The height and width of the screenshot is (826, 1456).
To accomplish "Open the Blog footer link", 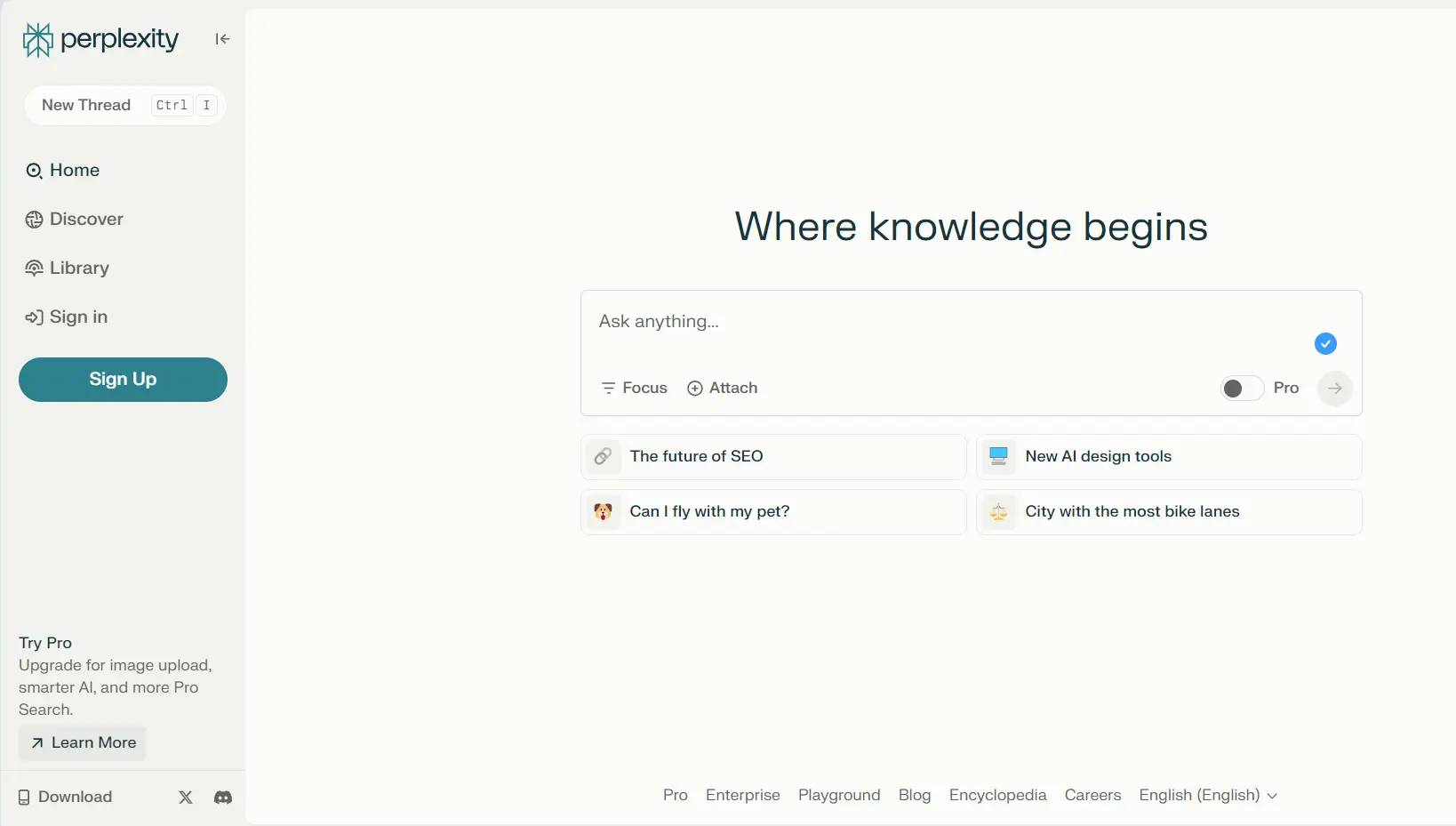I will click(915, 796).
